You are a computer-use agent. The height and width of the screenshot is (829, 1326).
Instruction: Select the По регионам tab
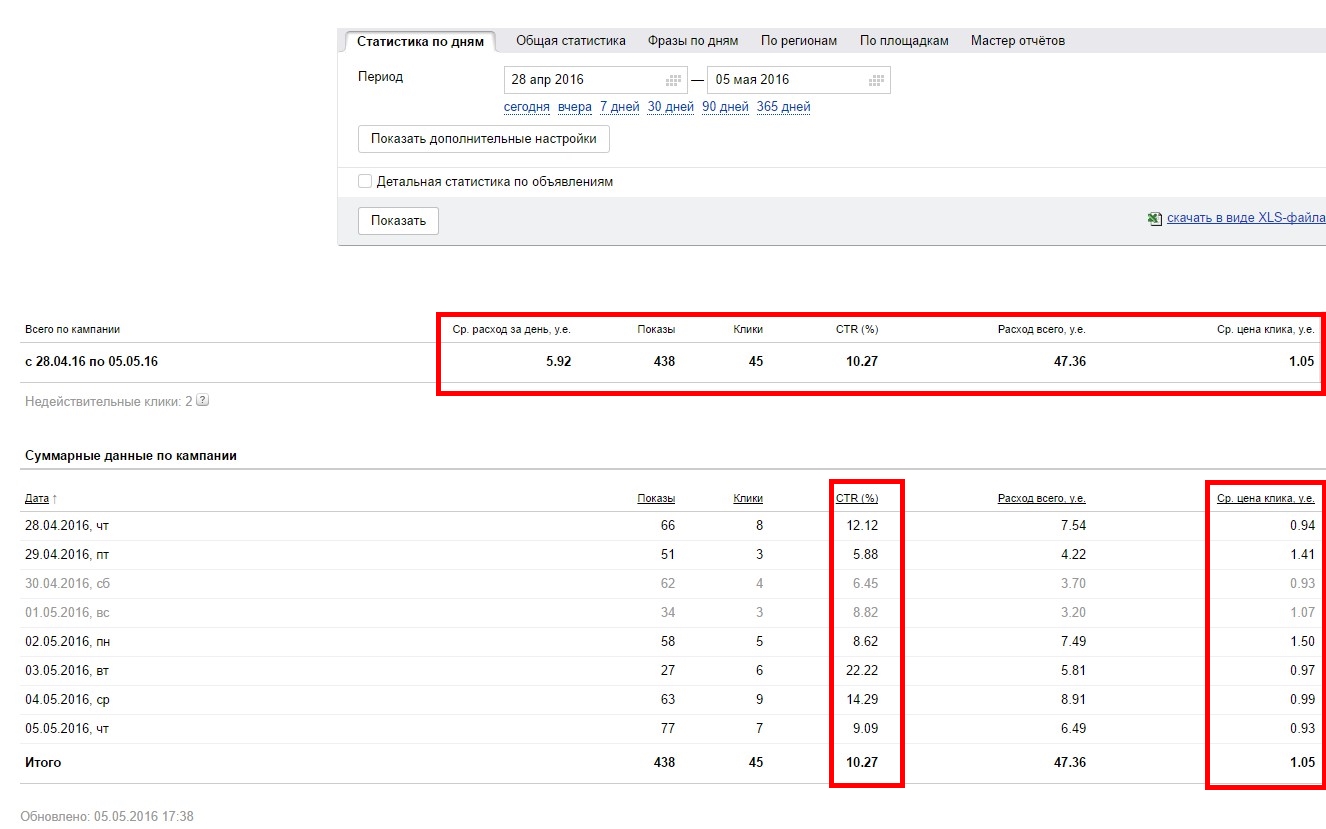[x=799, y=41]
